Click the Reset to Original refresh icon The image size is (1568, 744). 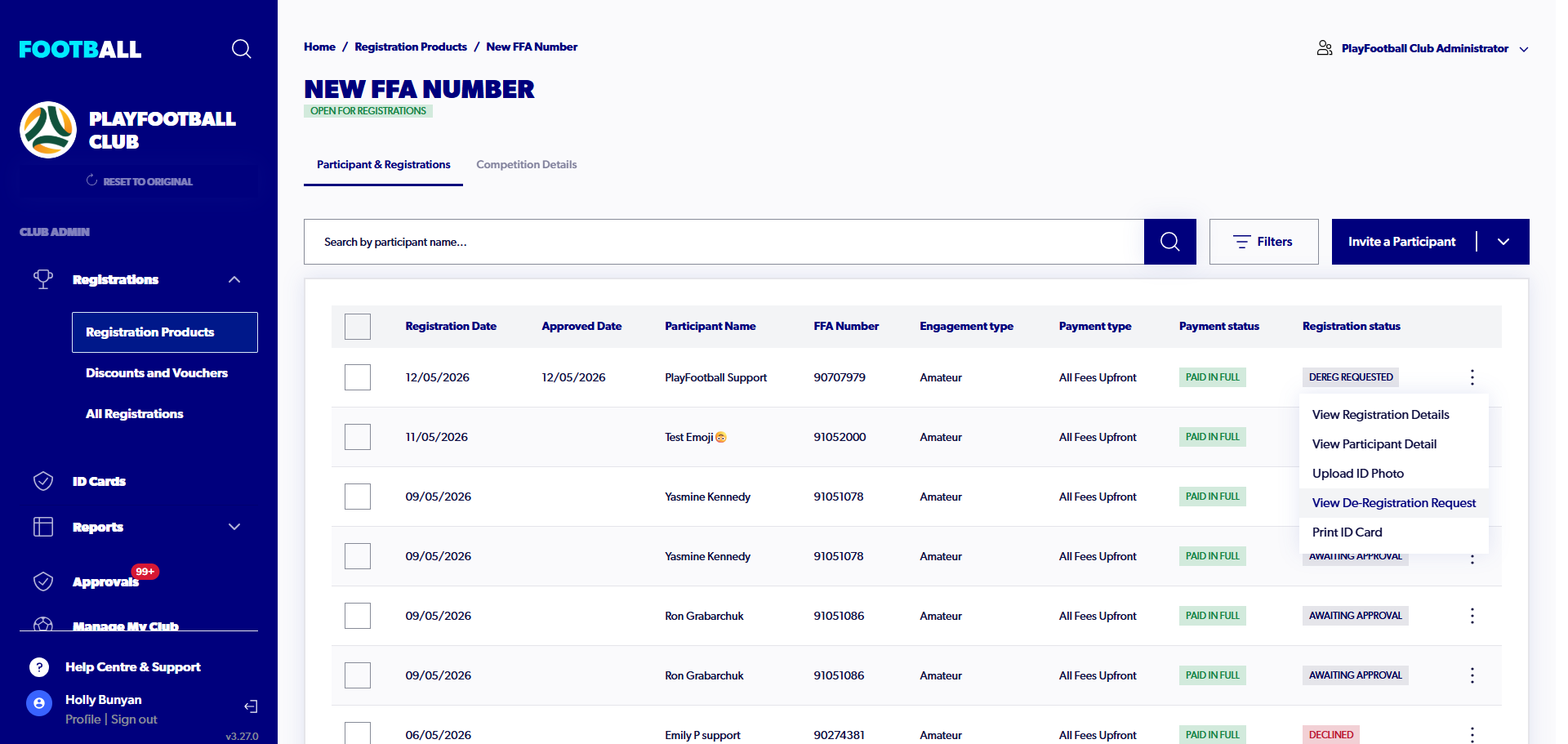pyautogui.click(x=91, y=180)
